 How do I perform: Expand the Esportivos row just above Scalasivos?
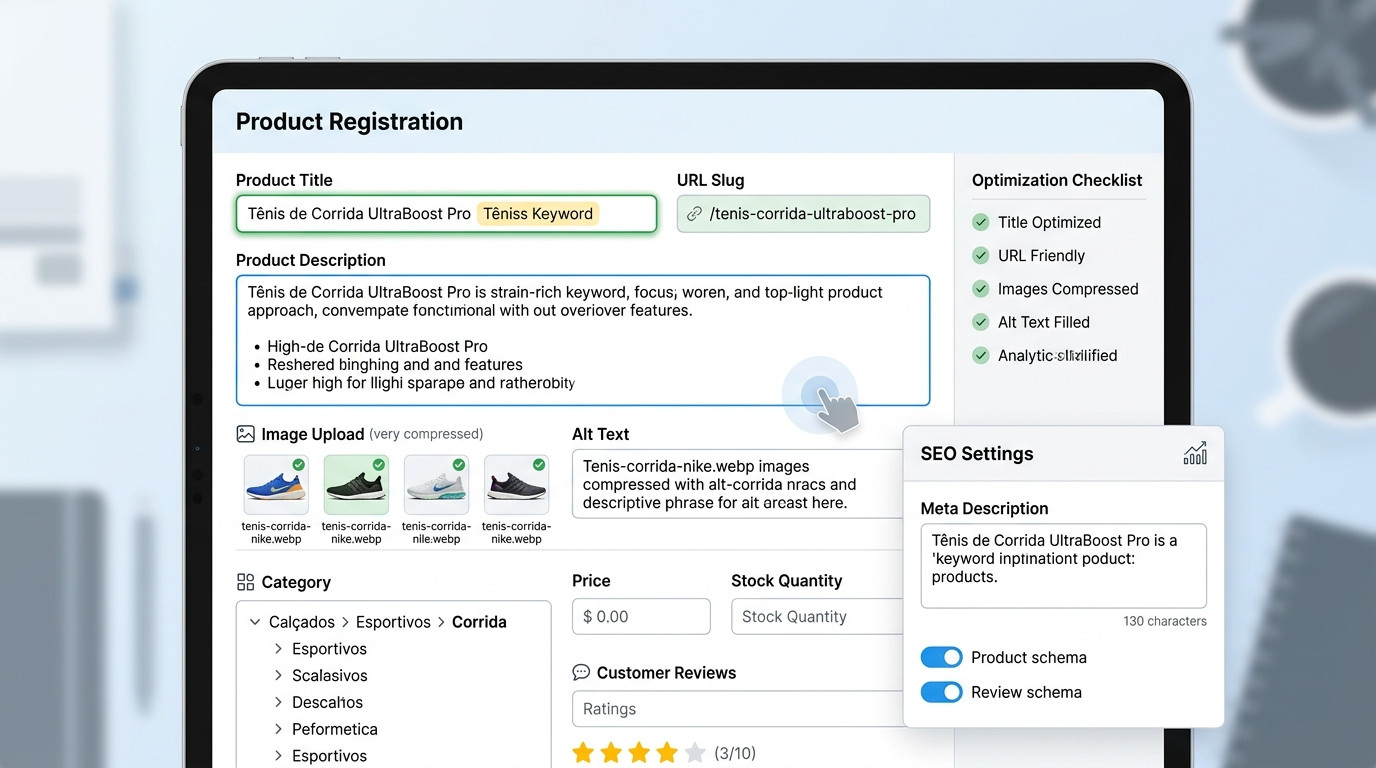(278, 649)
